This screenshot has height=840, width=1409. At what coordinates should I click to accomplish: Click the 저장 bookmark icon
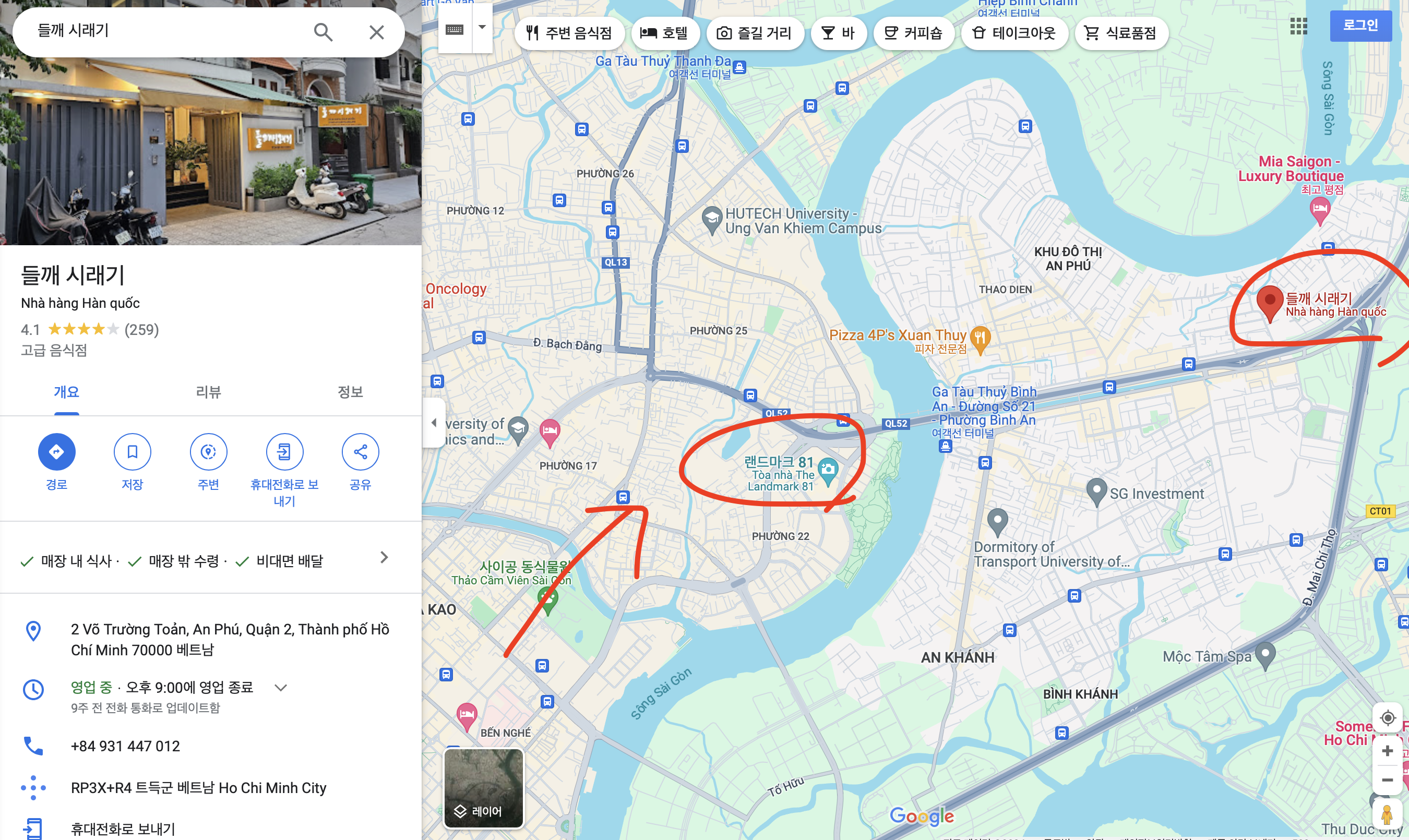coord(132,452)
